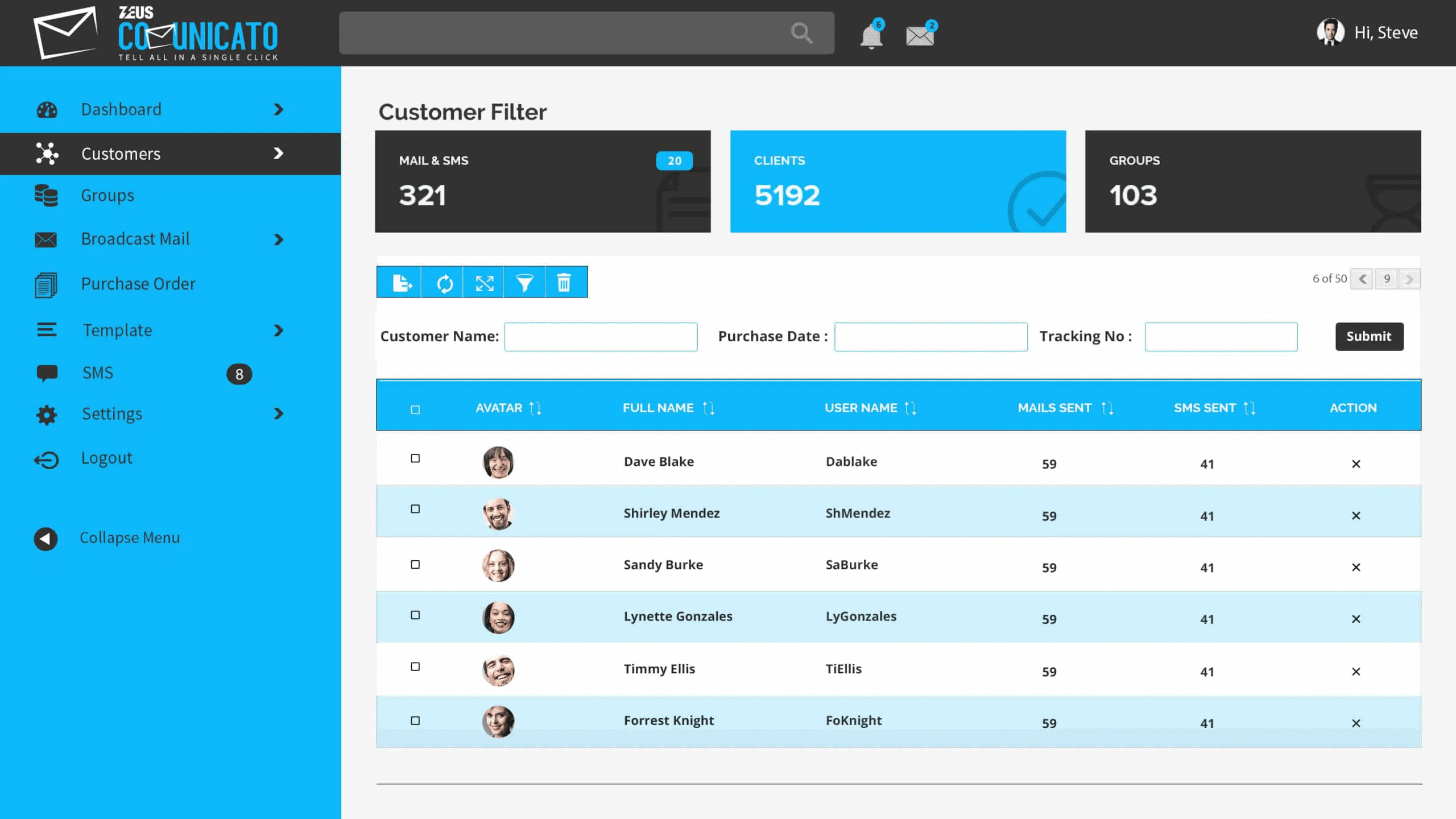Go to next page with pagination arrow
Viewport: 1456px width, 819px height.
[x=1409, y=279]
